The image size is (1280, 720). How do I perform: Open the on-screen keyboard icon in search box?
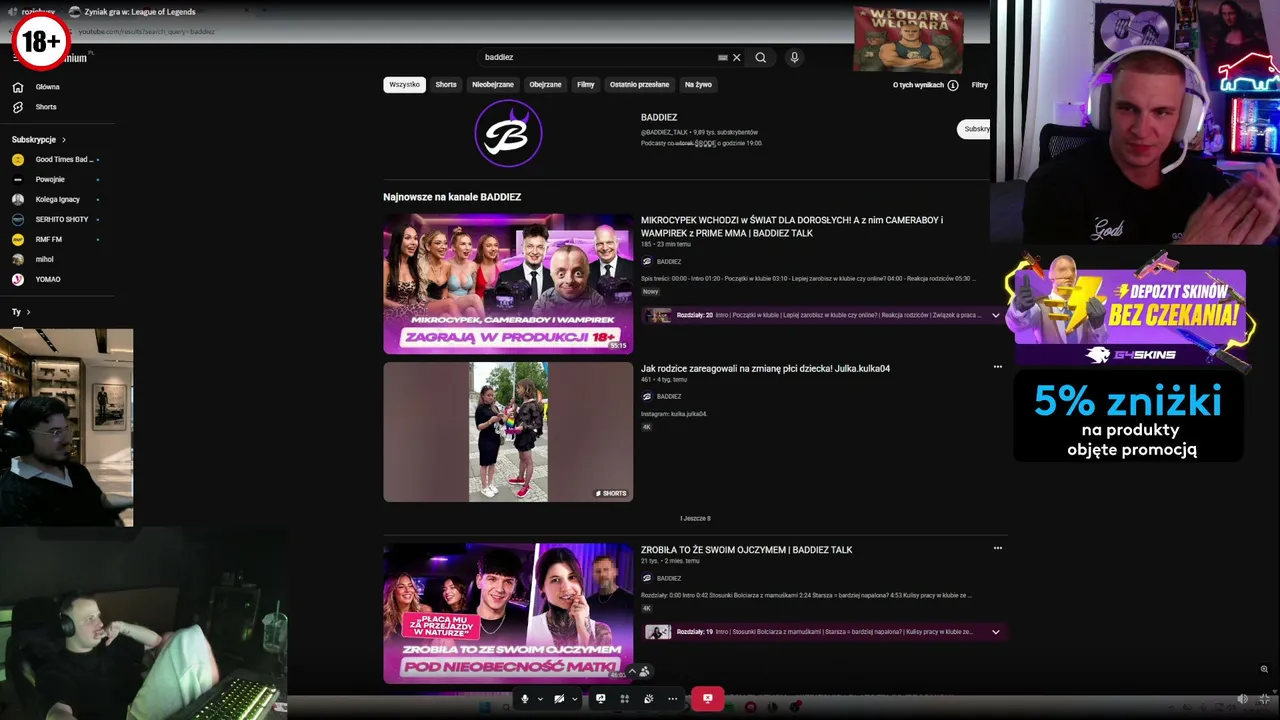[722, 57]
